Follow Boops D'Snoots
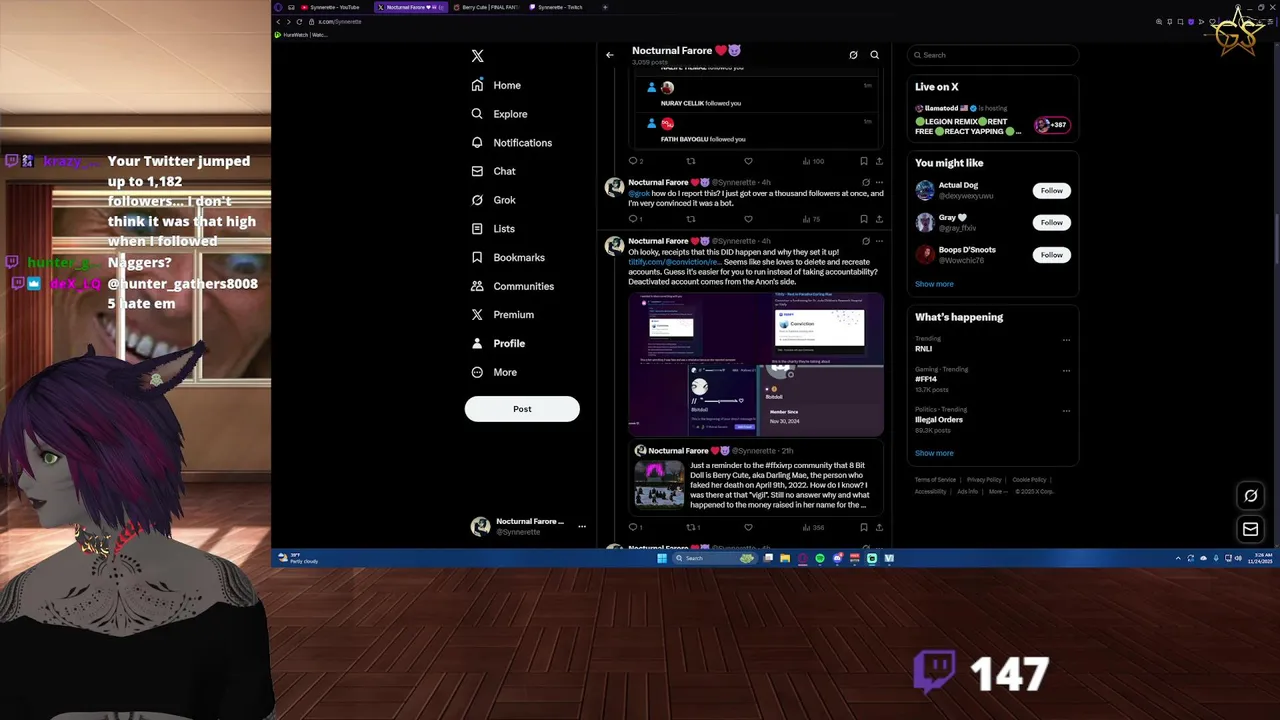Image resolution: width=1280 pixels, height=720 pixels. click(1051, 255)
